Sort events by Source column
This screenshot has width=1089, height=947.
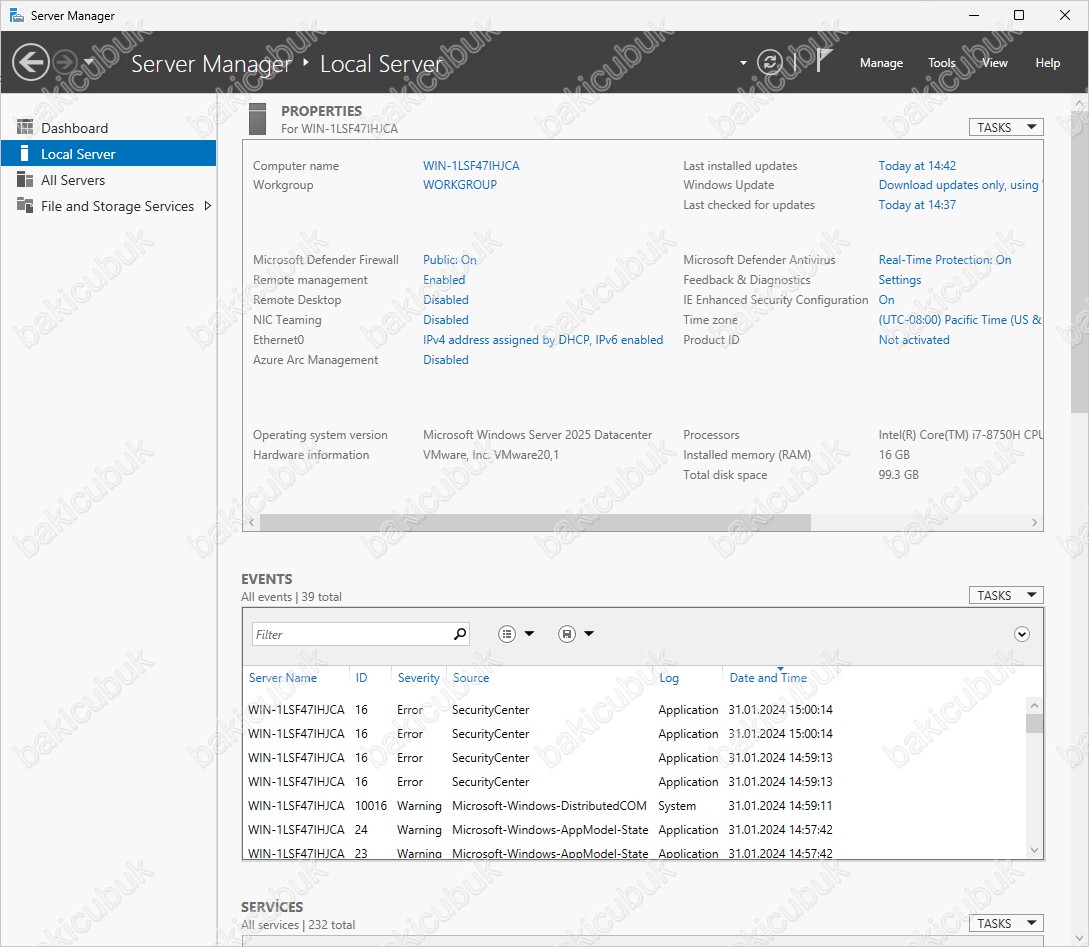(x=471, y=678)
